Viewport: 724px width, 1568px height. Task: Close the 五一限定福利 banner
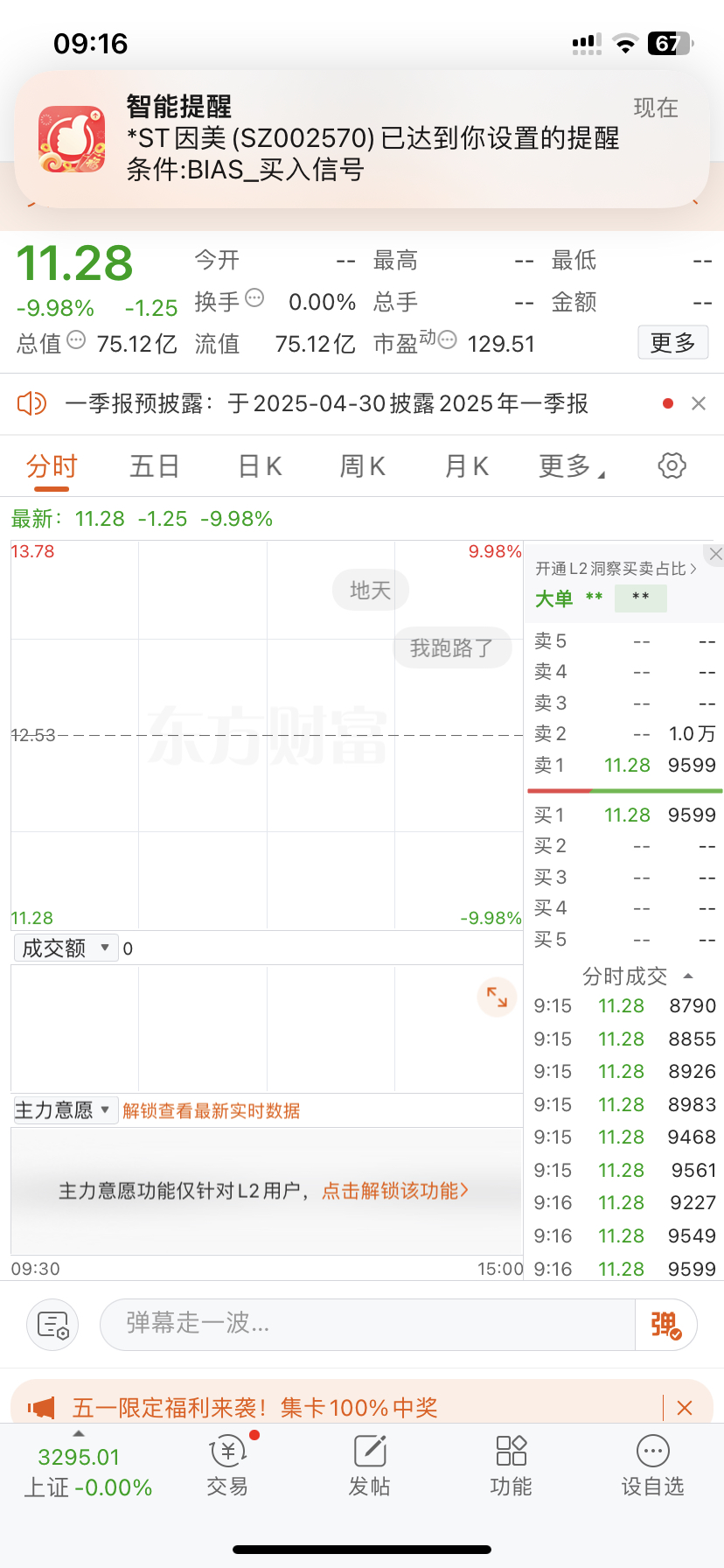(685, 1408)
